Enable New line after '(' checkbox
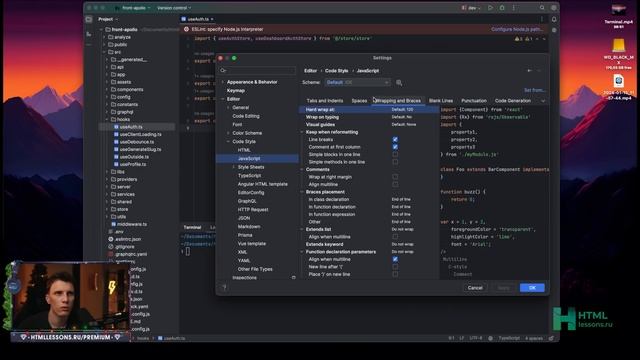Viewport: 640px width, 360px height. coord(395,267)
